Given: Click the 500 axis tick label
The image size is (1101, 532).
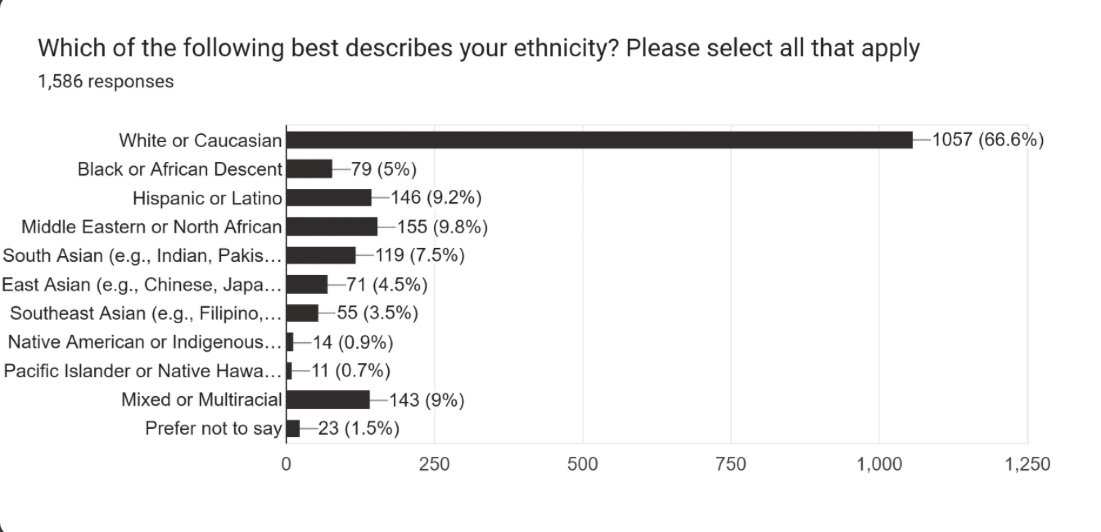Looking at the screenshot, I should click(583, 464).
